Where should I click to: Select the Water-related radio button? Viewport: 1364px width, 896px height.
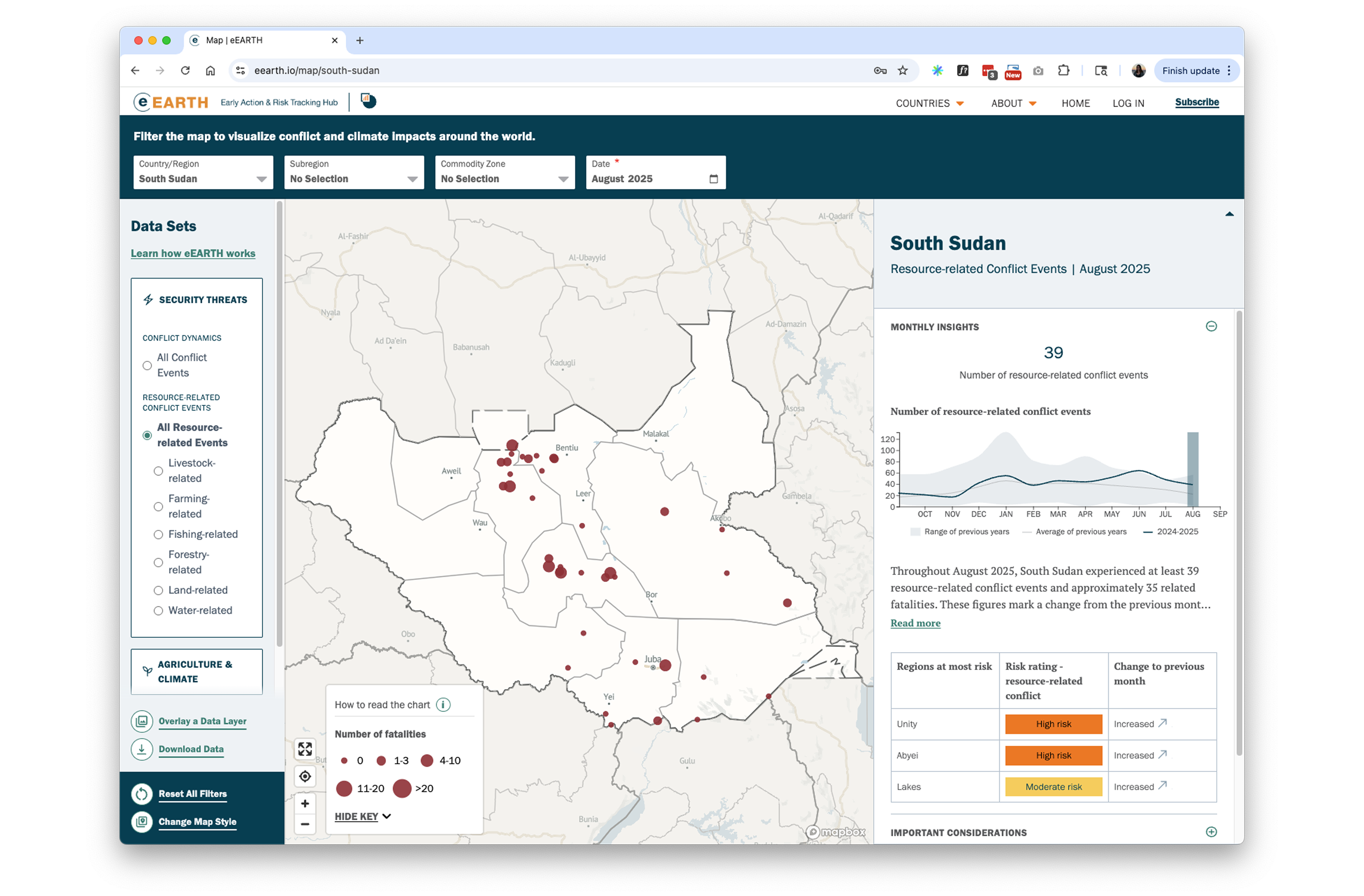158,611
